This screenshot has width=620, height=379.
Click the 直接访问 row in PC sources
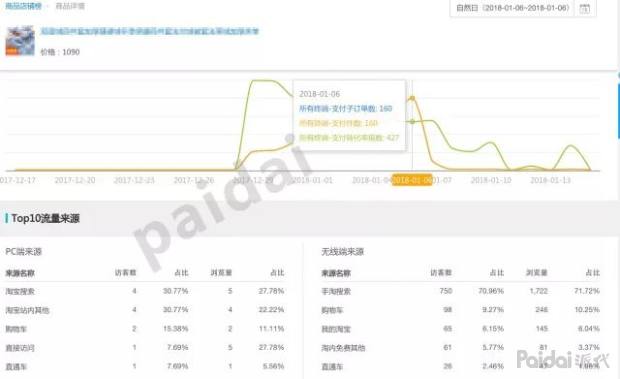click(x=145, y=348)
